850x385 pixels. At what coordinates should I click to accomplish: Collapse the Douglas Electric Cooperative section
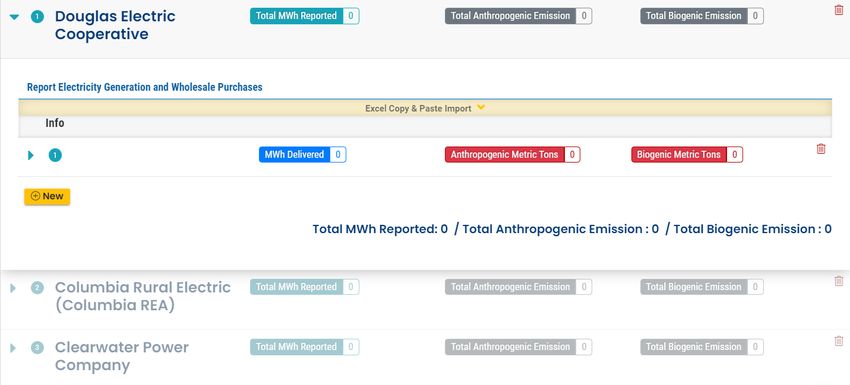14,17
